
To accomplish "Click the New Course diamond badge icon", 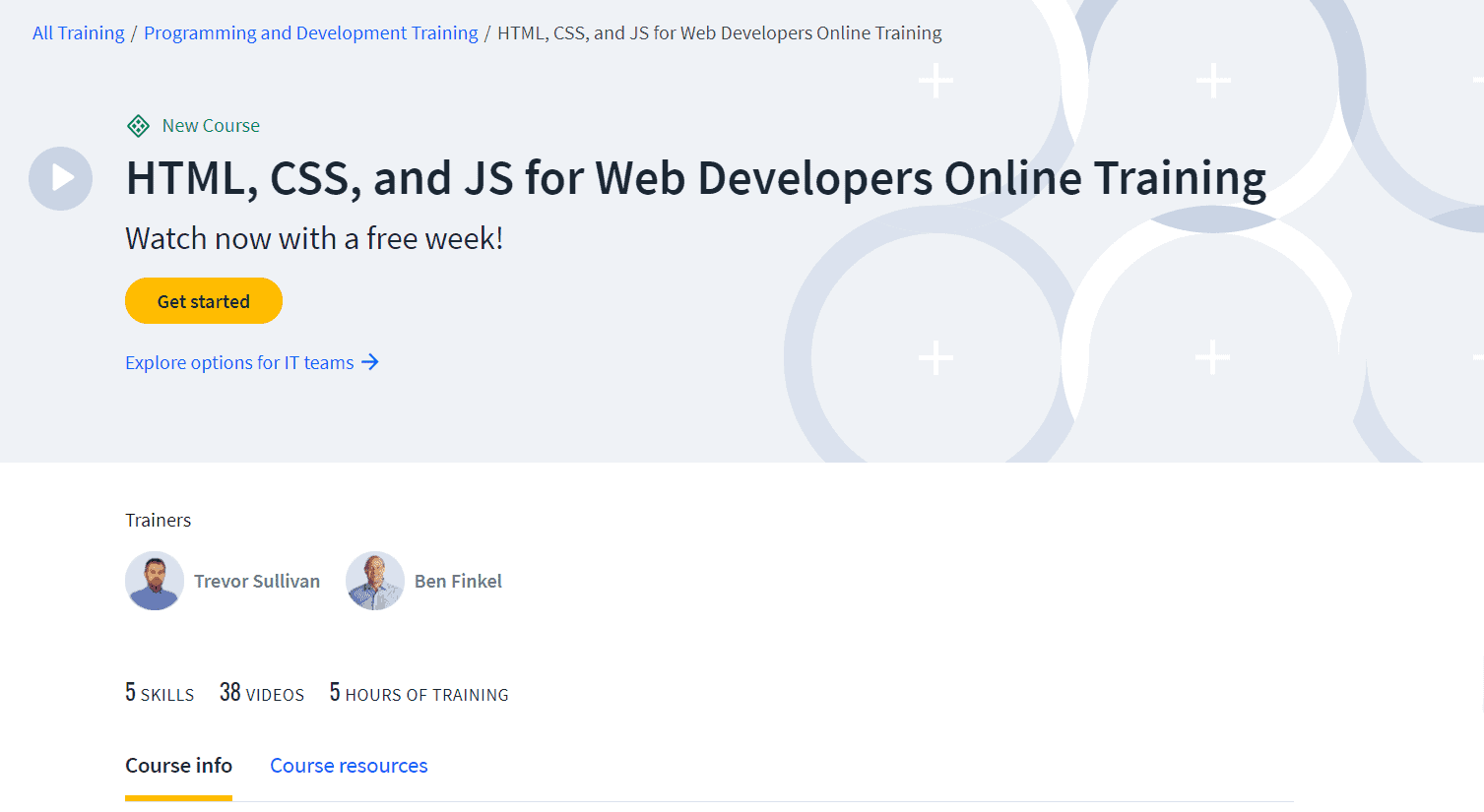I will (x=138, y=125).
